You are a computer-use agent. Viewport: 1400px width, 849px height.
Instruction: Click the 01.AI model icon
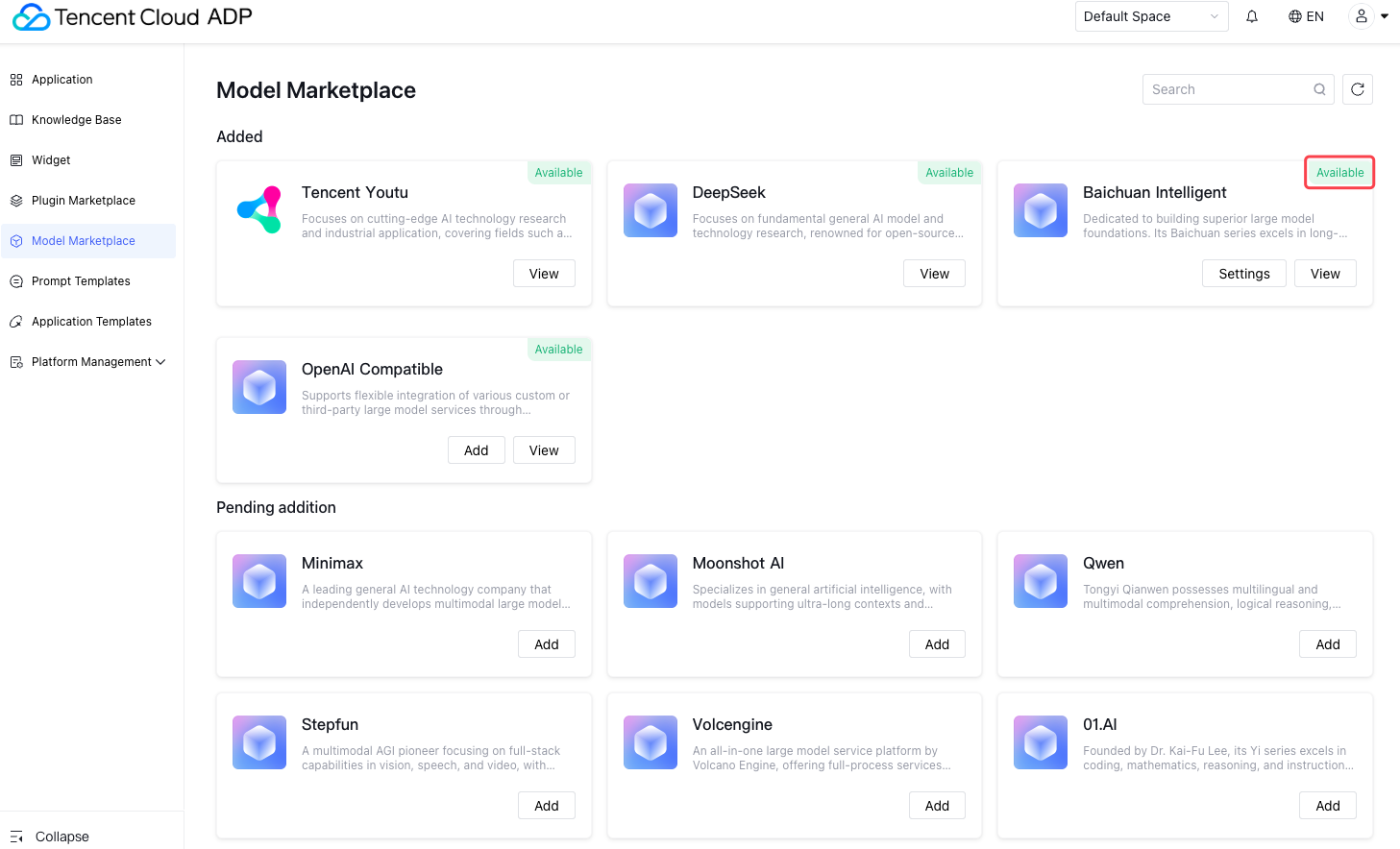click(1041, 742)
